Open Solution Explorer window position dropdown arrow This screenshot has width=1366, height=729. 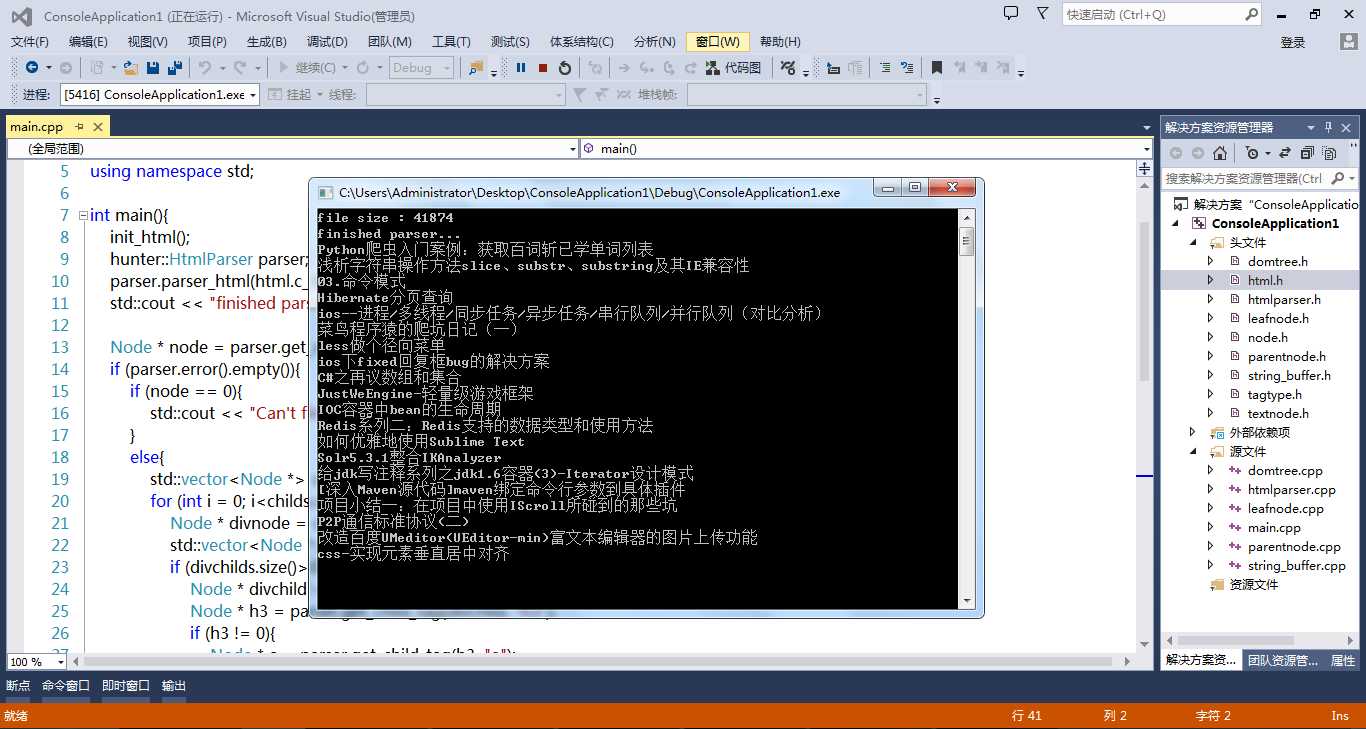[x=1311, y=127]
